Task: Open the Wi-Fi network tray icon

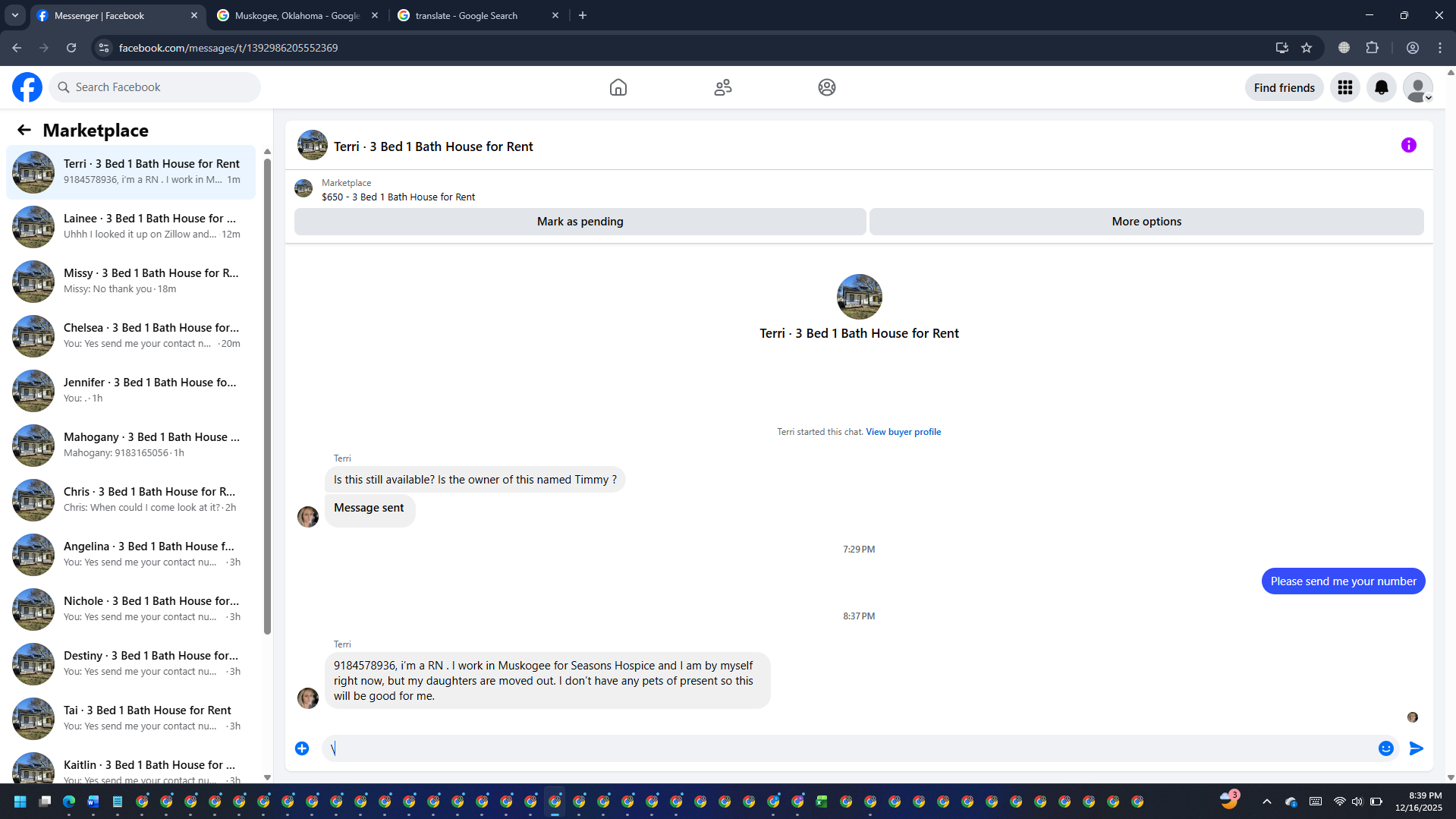Action: (1340, 802)
